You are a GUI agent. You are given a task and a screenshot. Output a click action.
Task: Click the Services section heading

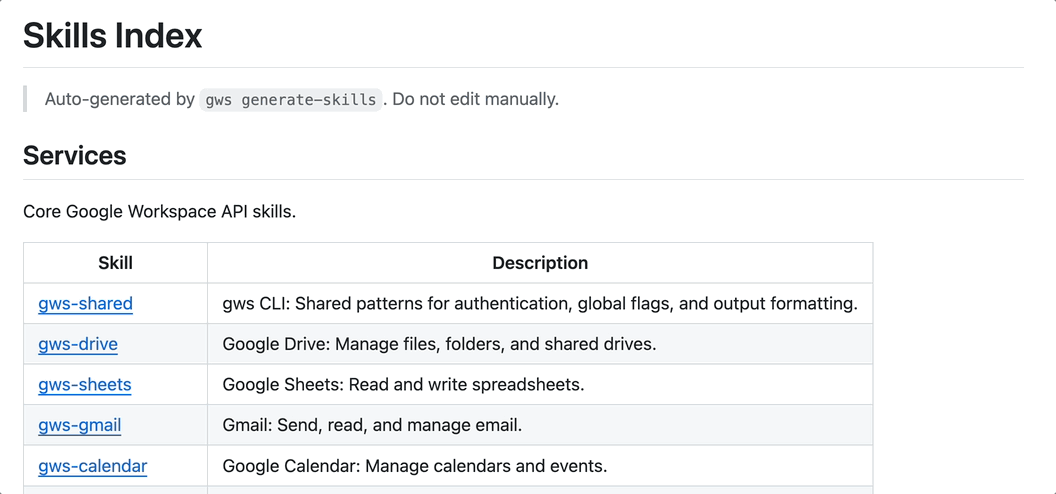(x=75, y=156)
